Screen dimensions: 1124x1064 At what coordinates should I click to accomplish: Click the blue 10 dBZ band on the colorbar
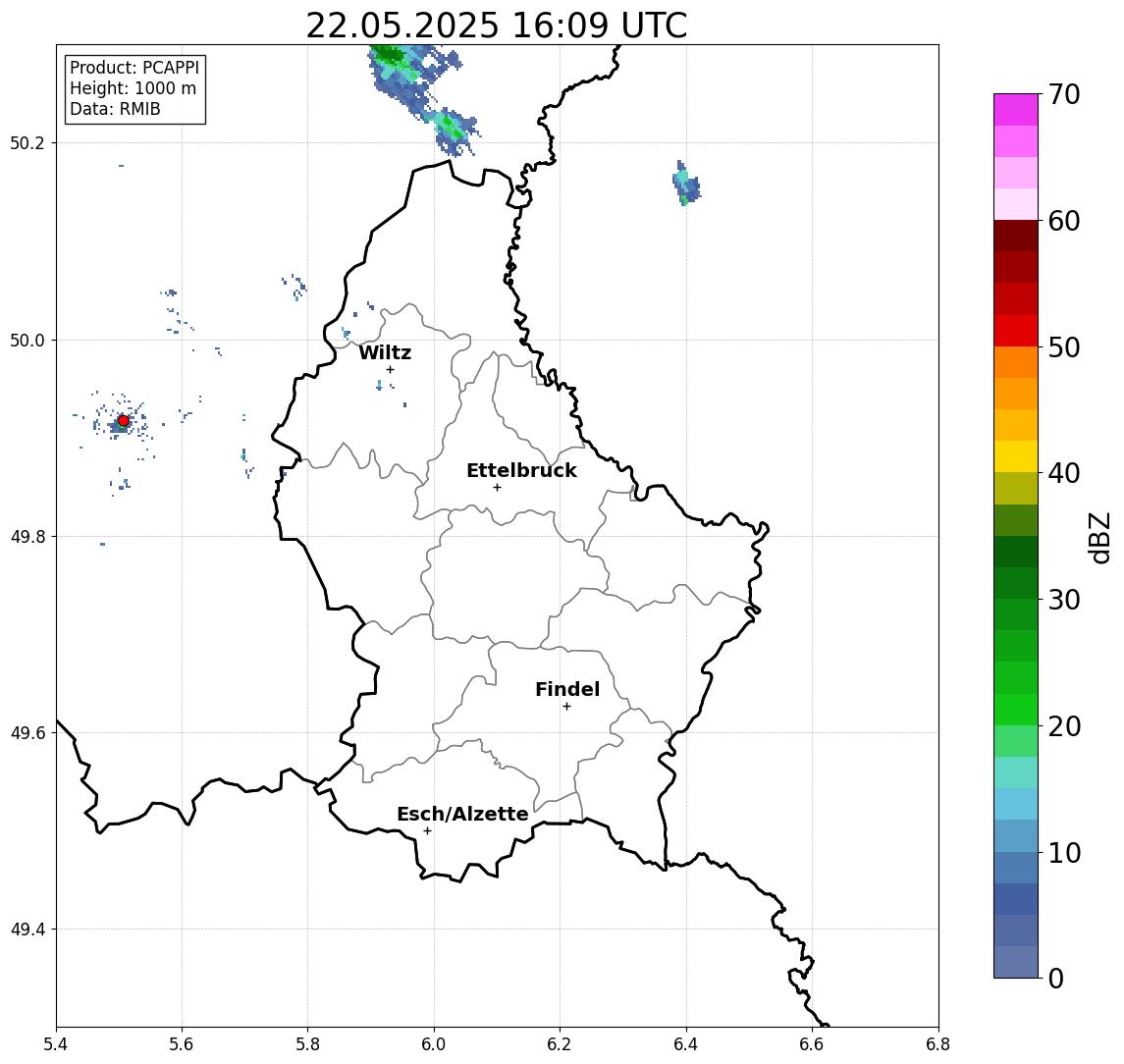[1016, 868]
